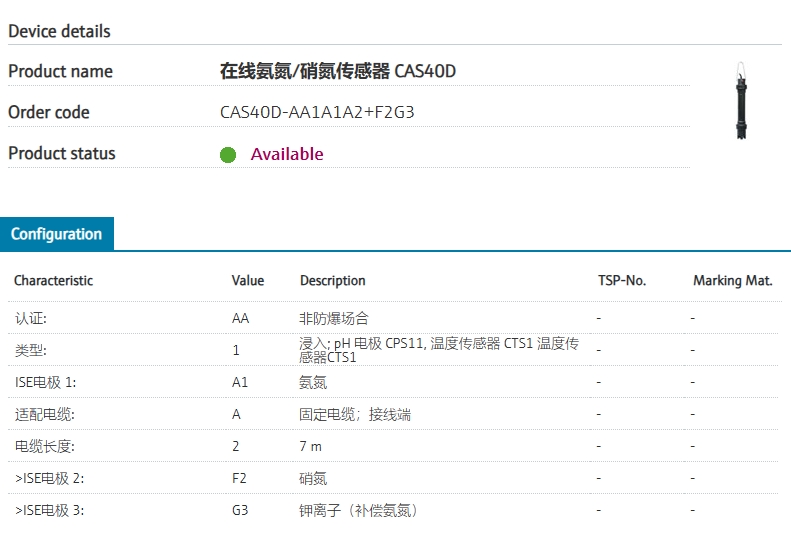The height and width of the screenshot is (535, 791).
Task: Select the 认证 characteristic row
Action: [x=31, y=318]
